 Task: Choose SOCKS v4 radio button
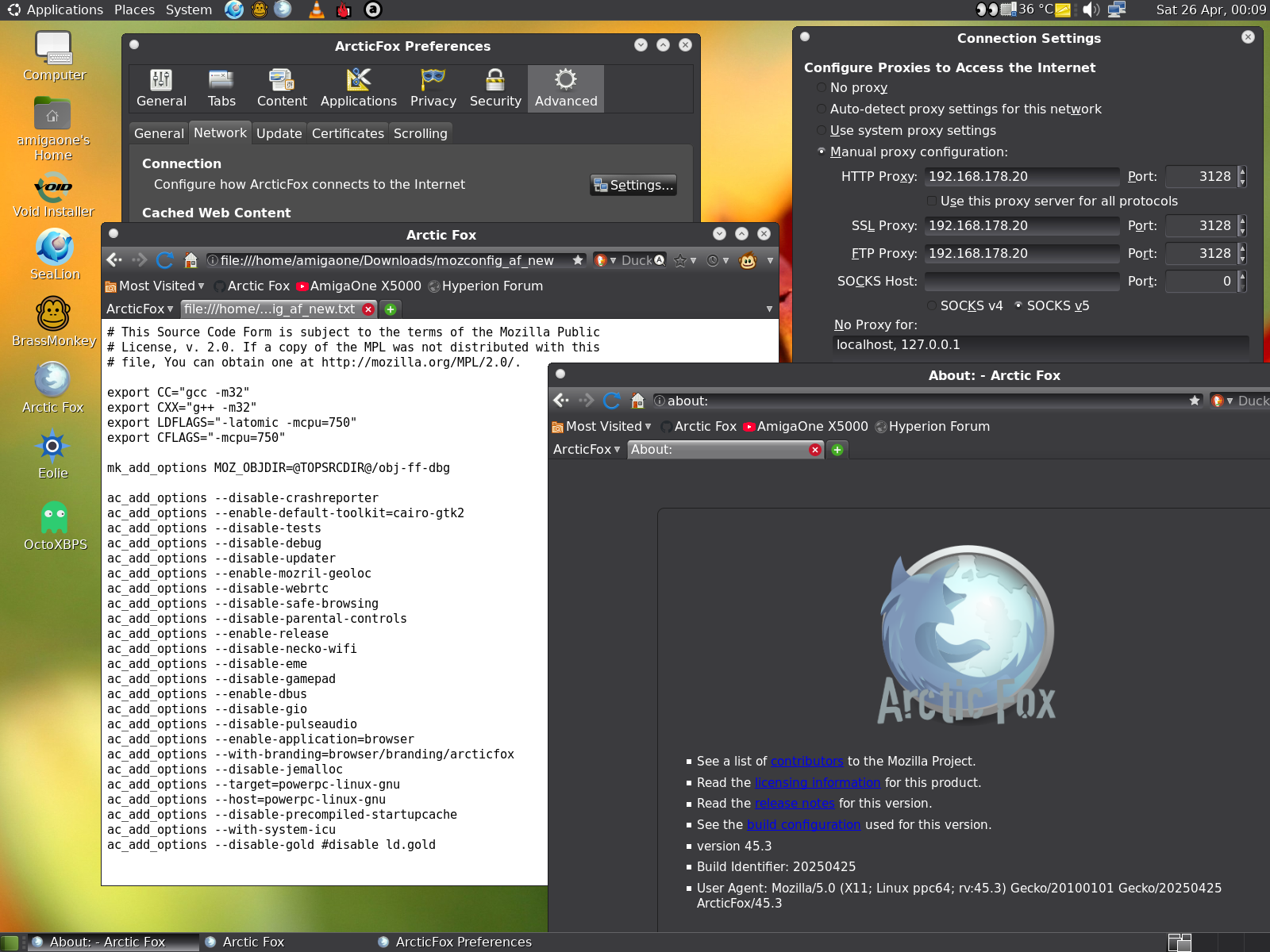point(932,306)
